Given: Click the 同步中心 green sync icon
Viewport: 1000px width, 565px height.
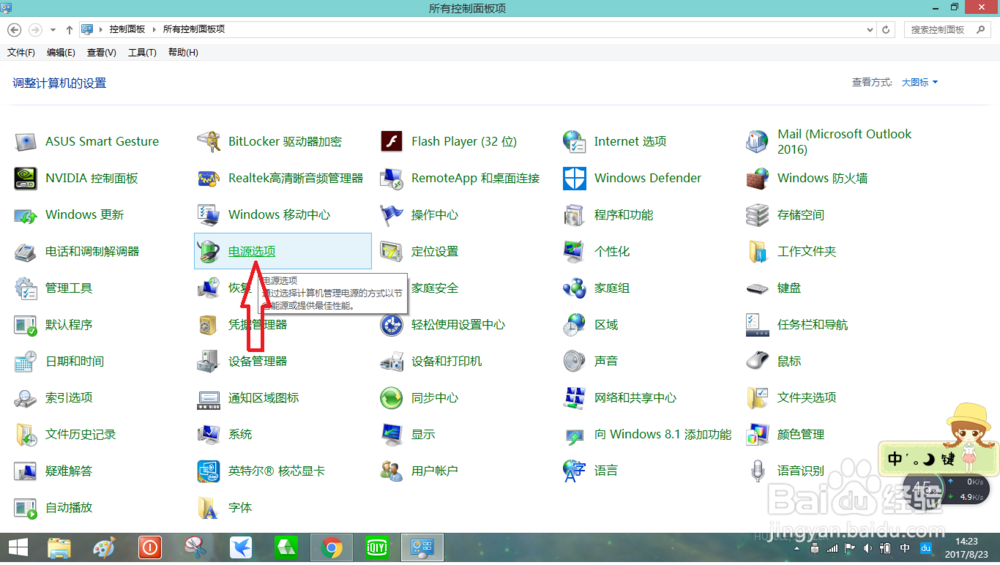Looking at the screenshot, I should 392,398.
